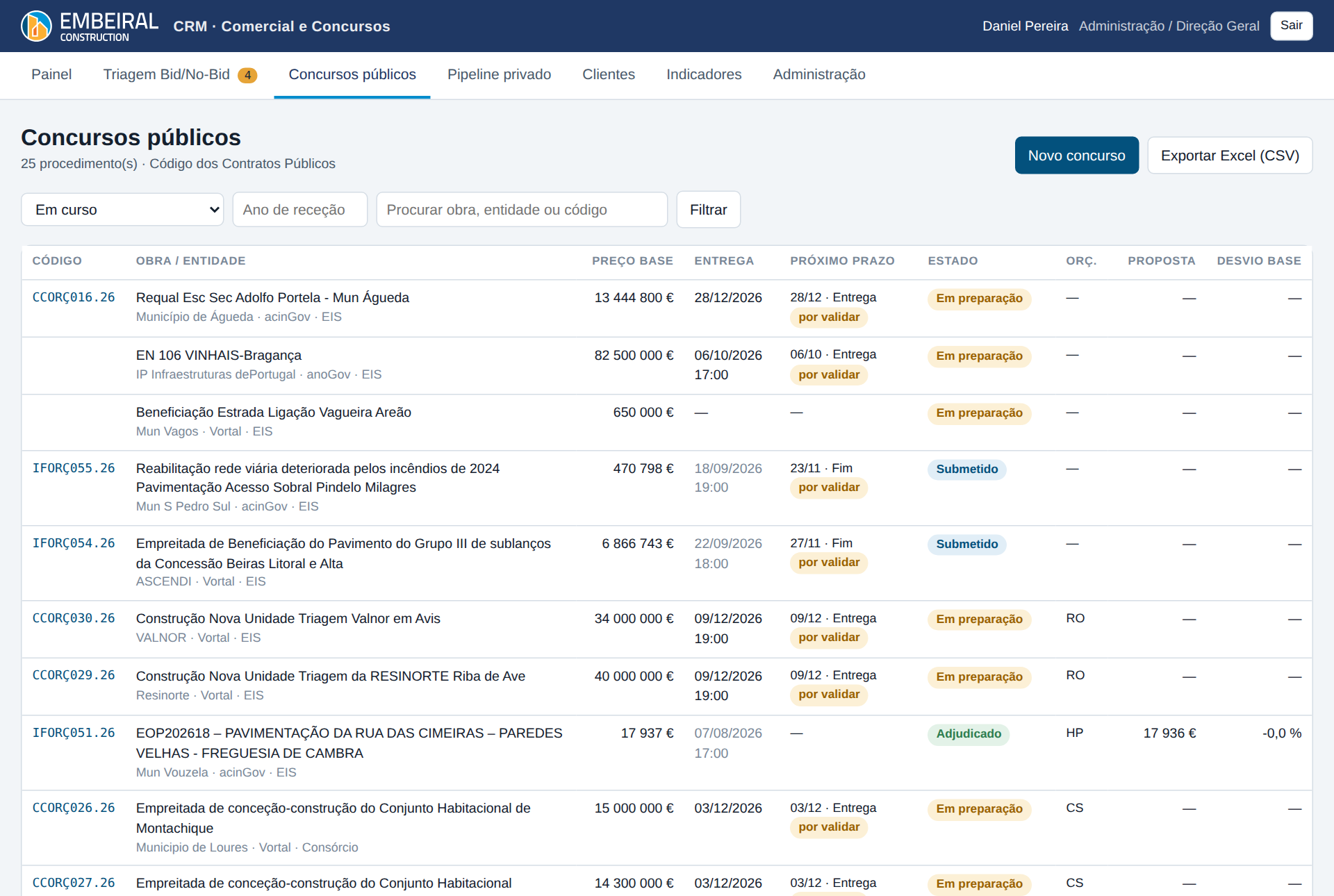Open tender CCORÇ030.26
This screenshot has width=1334, height=896.
pyautogui.click(x=74, y=618)
